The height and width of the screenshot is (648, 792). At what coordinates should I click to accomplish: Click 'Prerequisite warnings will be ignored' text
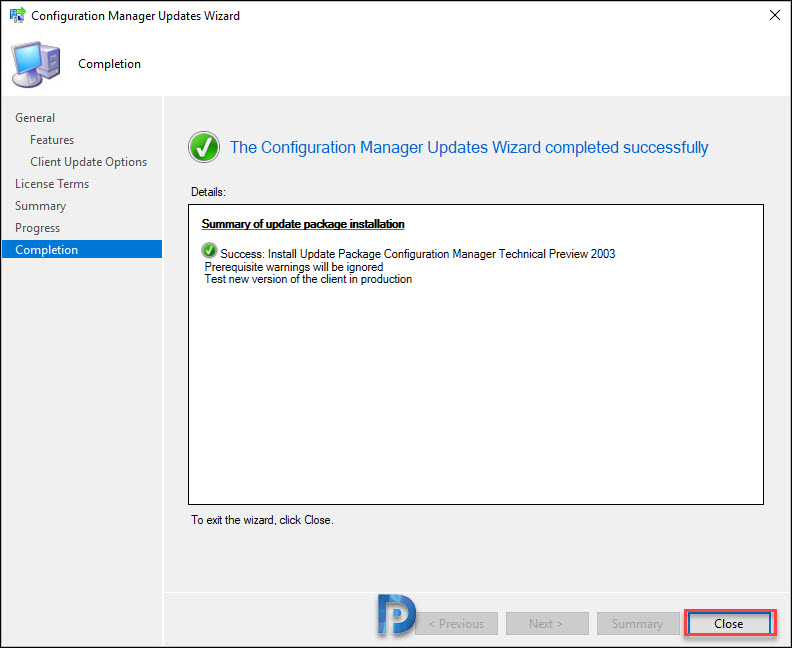click(294, 267)
